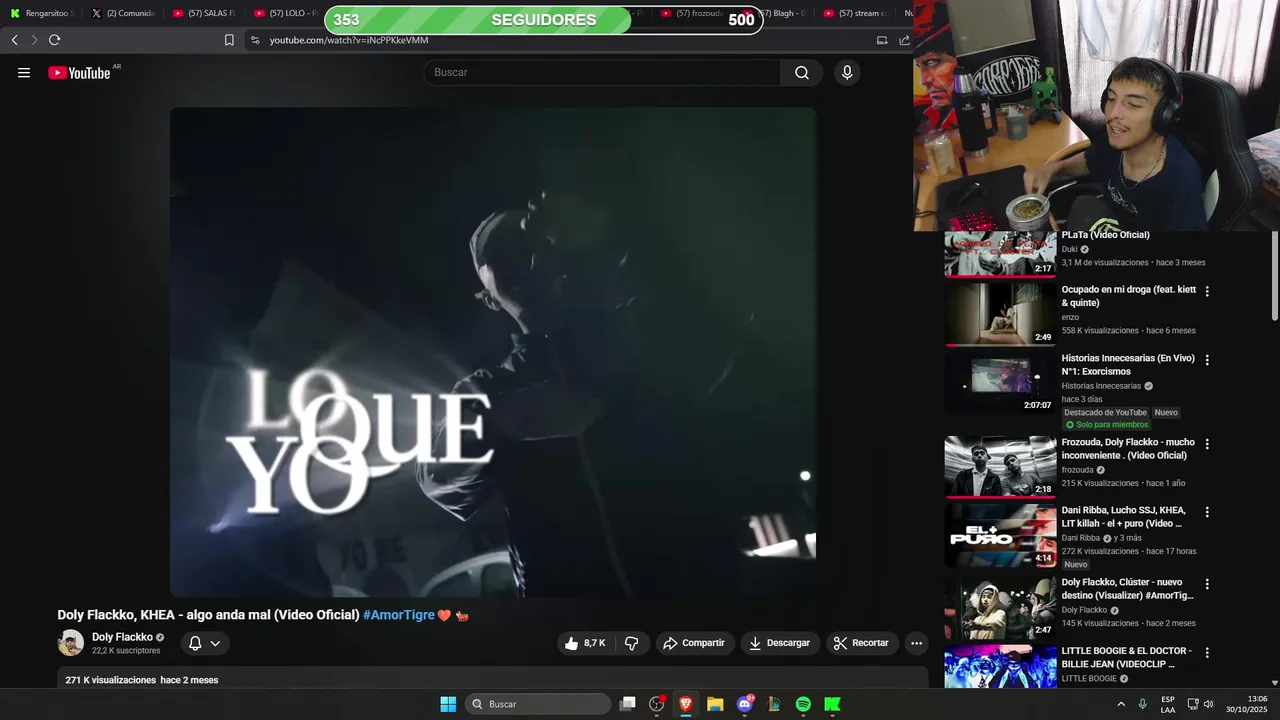Open Spotify from the taskbar
1280x720 pixels.
pyautogui.click(x=803, y=704)
